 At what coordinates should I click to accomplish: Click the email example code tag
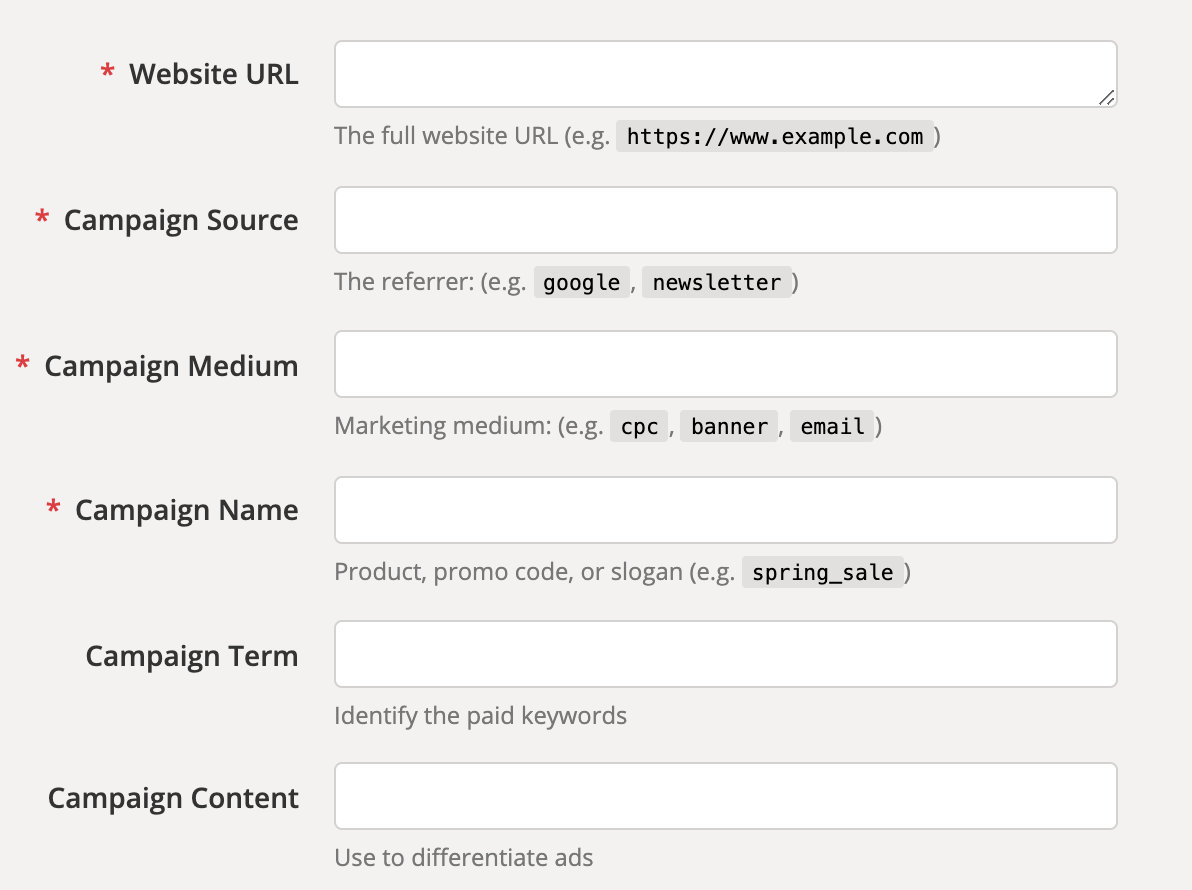(x=832, y=427)
